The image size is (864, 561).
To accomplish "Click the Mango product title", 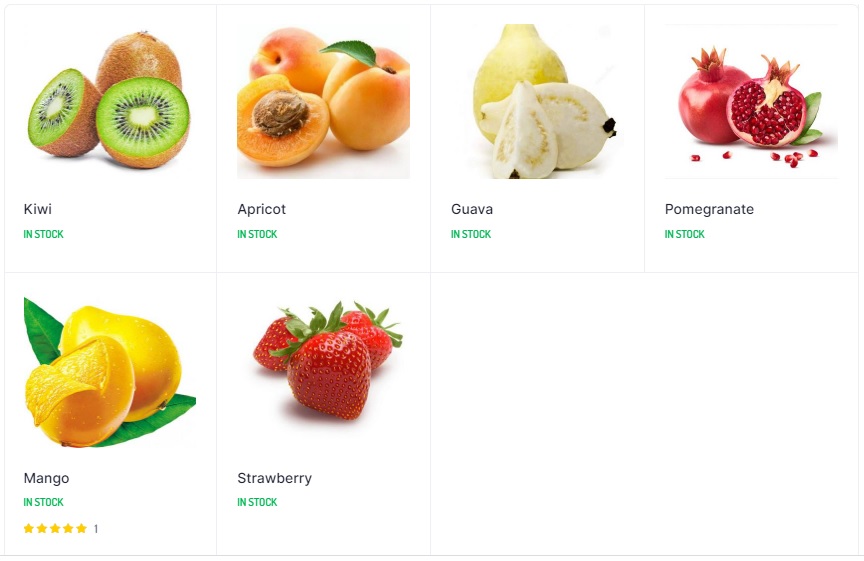I will (x=46, y=478).
